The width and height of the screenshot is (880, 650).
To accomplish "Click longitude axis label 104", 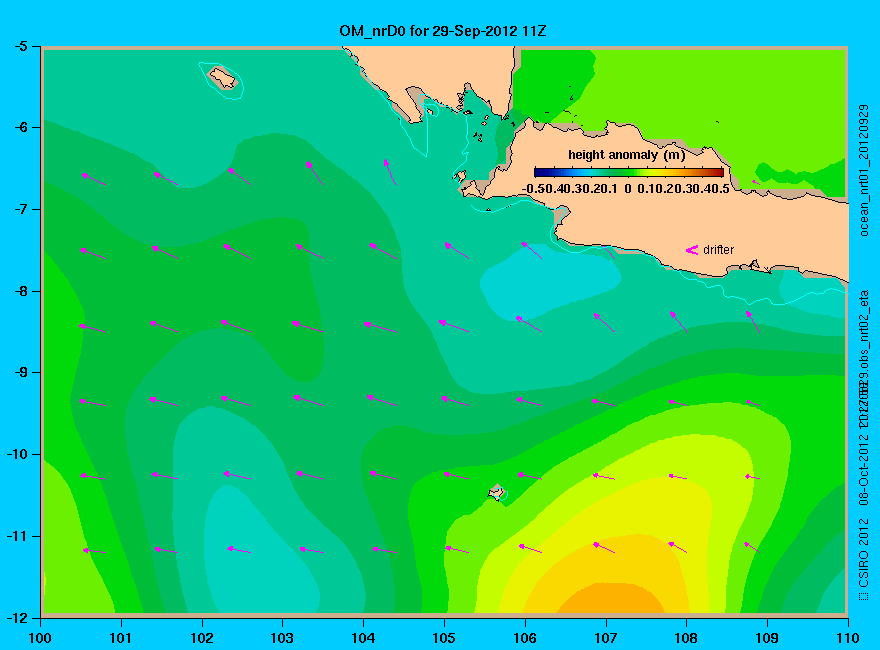I will point(363,638).
